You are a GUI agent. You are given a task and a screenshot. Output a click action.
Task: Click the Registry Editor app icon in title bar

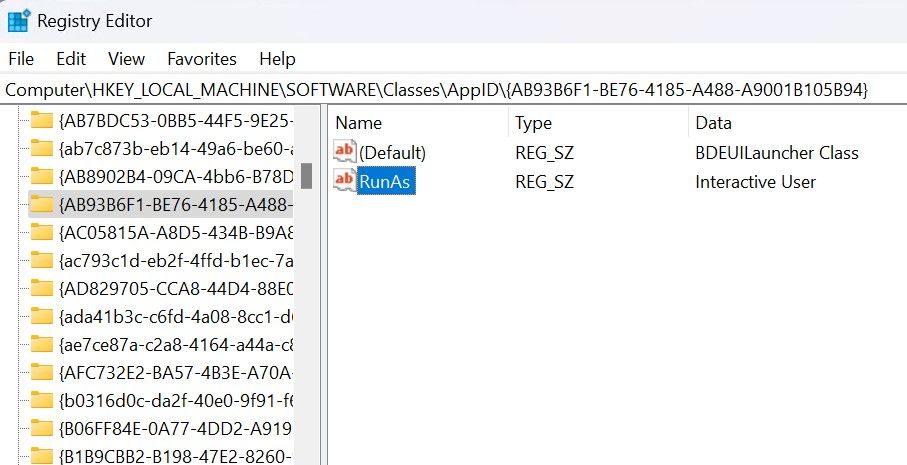[17, 20]
